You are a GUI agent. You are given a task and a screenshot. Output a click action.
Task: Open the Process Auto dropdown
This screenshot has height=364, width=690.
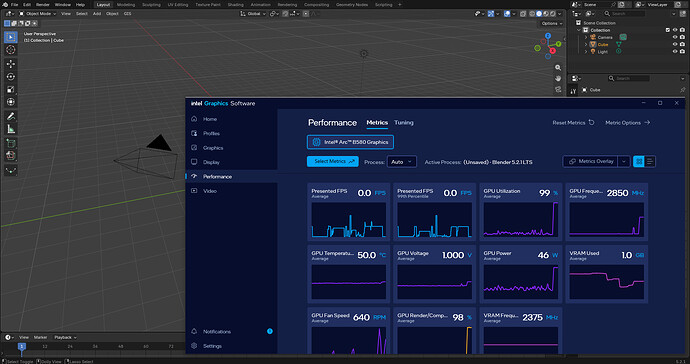coord(401,162)
